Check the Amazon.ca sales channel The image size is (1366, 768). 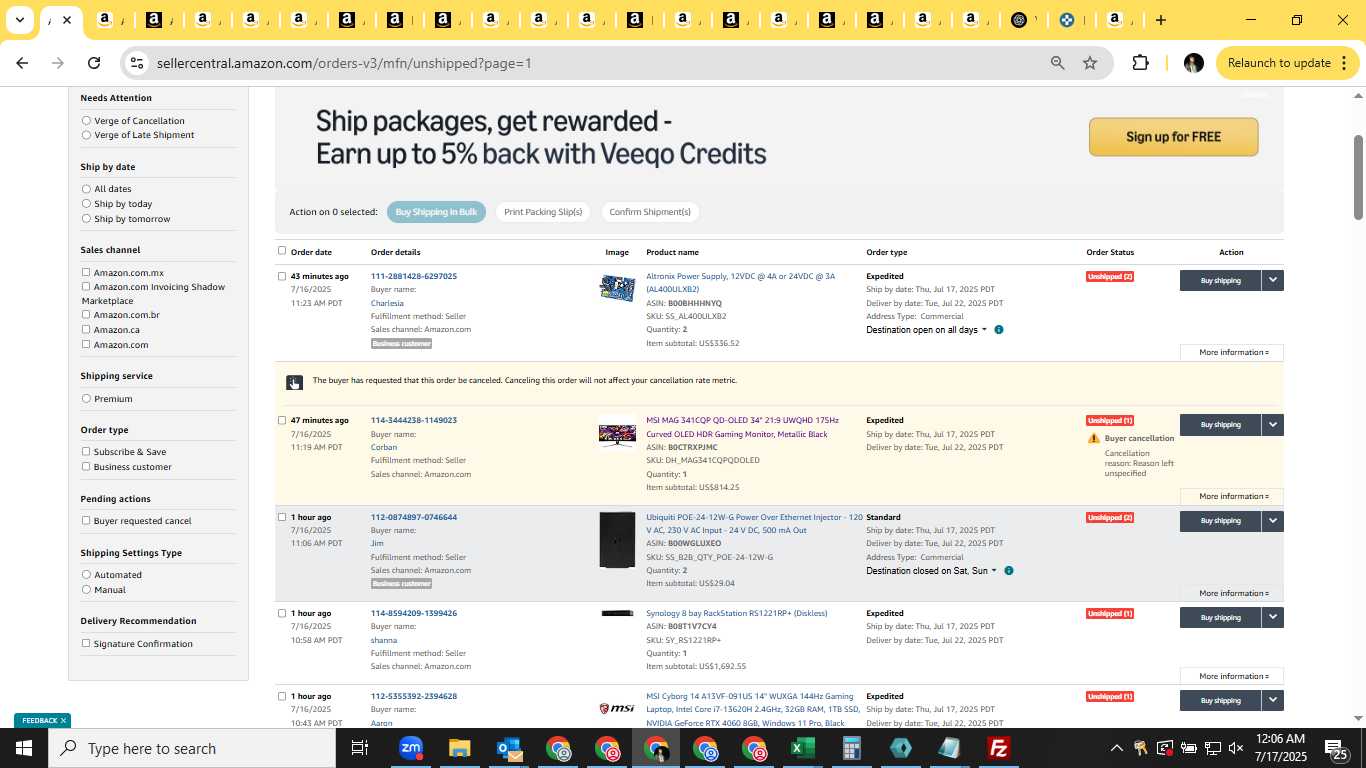pyautogui.click(x=86, y=329)
